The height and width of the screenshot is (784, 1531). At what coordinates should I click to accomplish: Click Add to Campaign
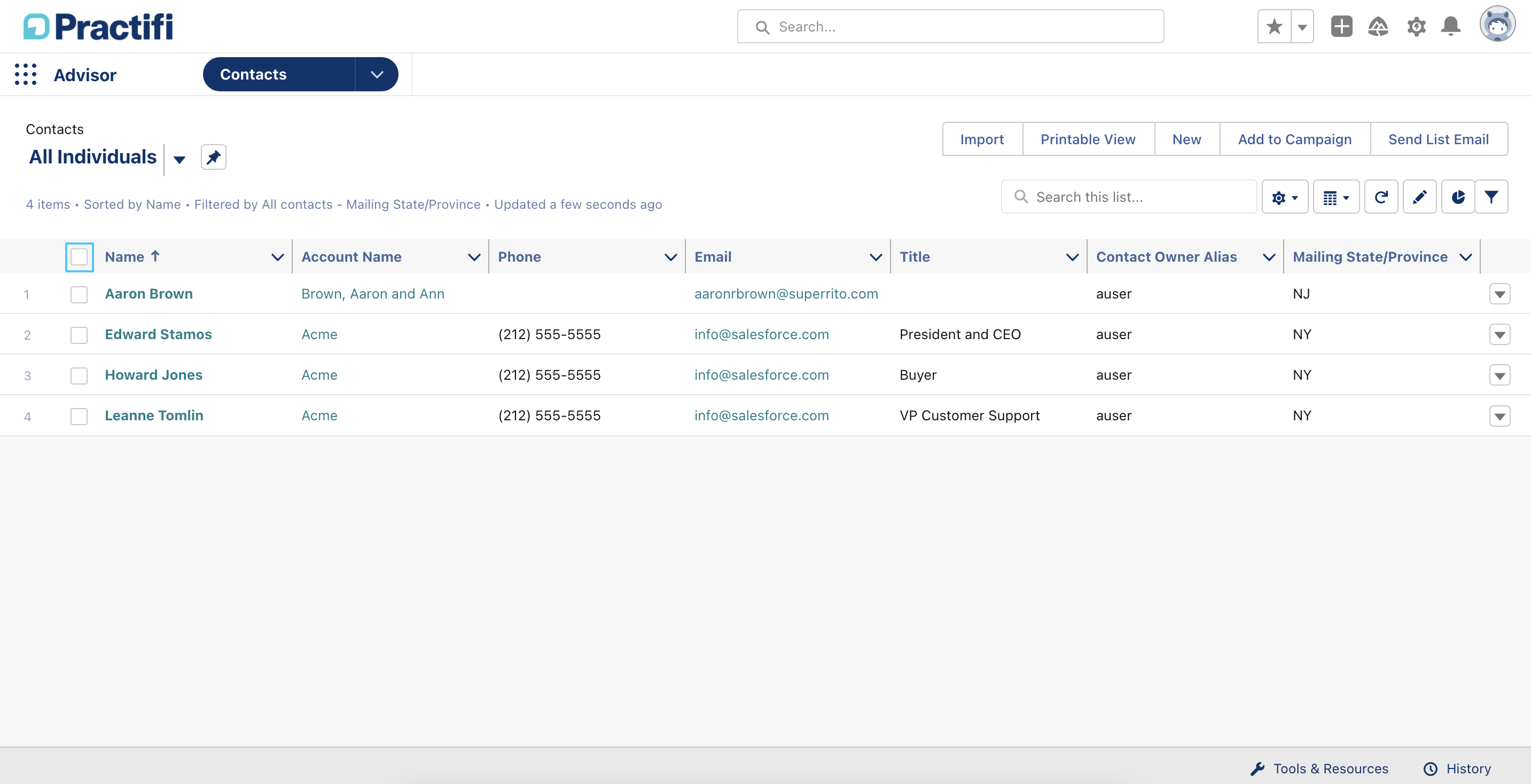click(x=1294, y=139)
